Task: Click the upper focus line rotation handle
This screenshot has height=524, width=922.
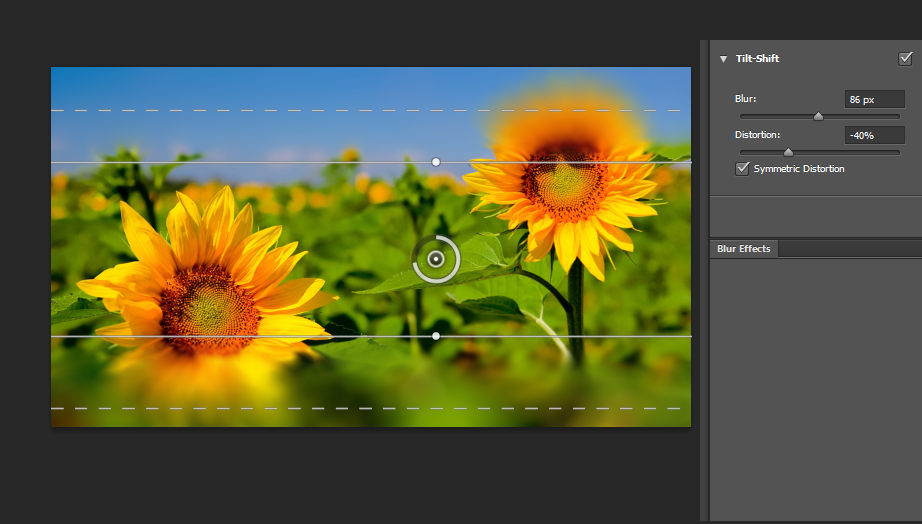Action: [x=435, y=161]
